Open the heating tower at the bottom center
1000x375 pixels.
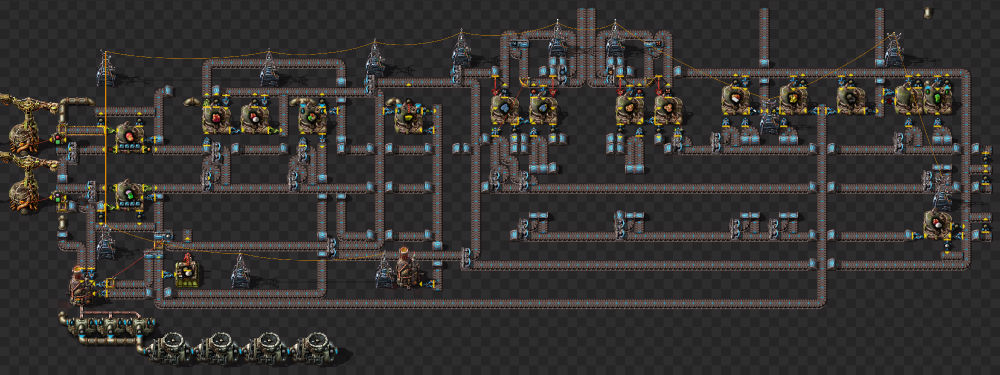pyautogui.click(x=408, y=268)
